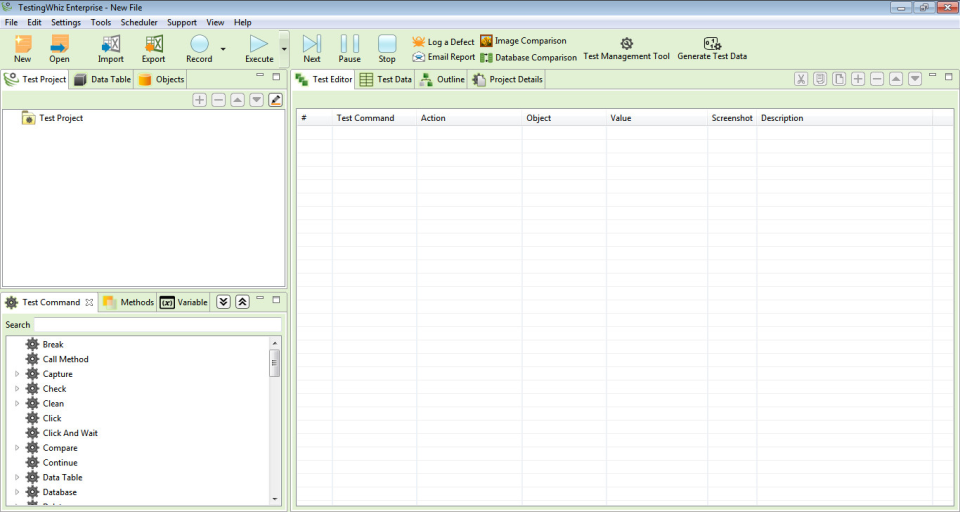Open the Help menu
The width and height of the screenshot is (960, 512).
[x=242, y=22]
